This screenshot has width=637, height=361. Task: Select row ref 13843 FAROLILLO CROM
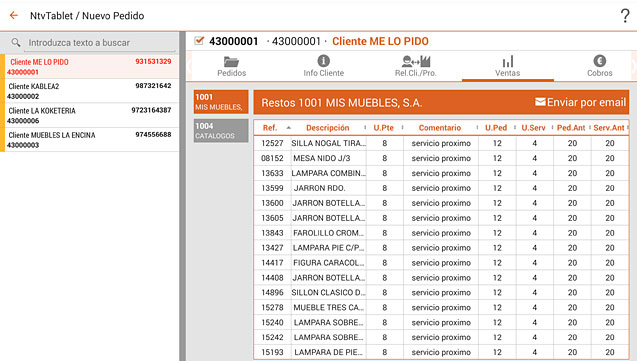point(441,233)
